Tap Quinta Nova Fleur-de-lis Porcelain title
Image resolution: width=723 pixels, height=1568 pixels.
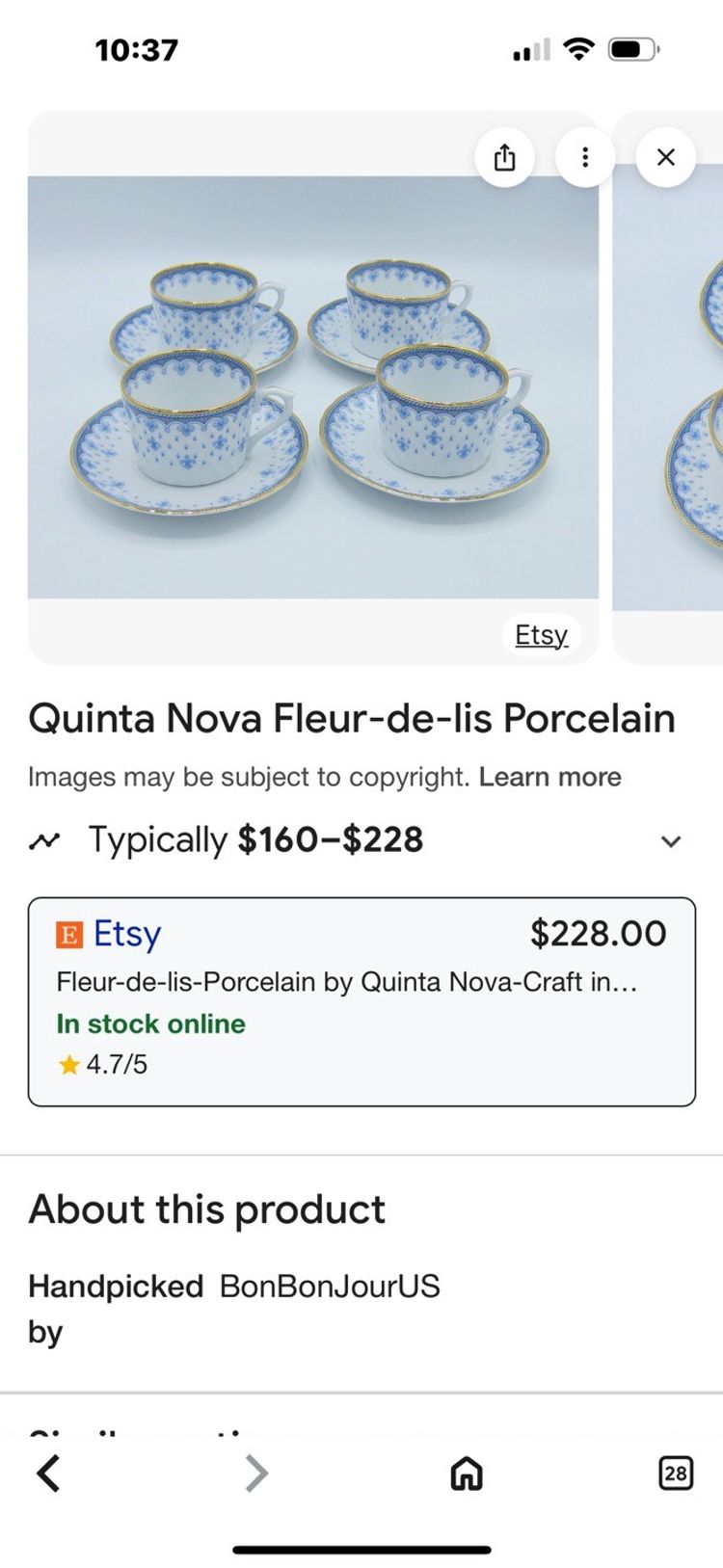(x=351, y=718)
